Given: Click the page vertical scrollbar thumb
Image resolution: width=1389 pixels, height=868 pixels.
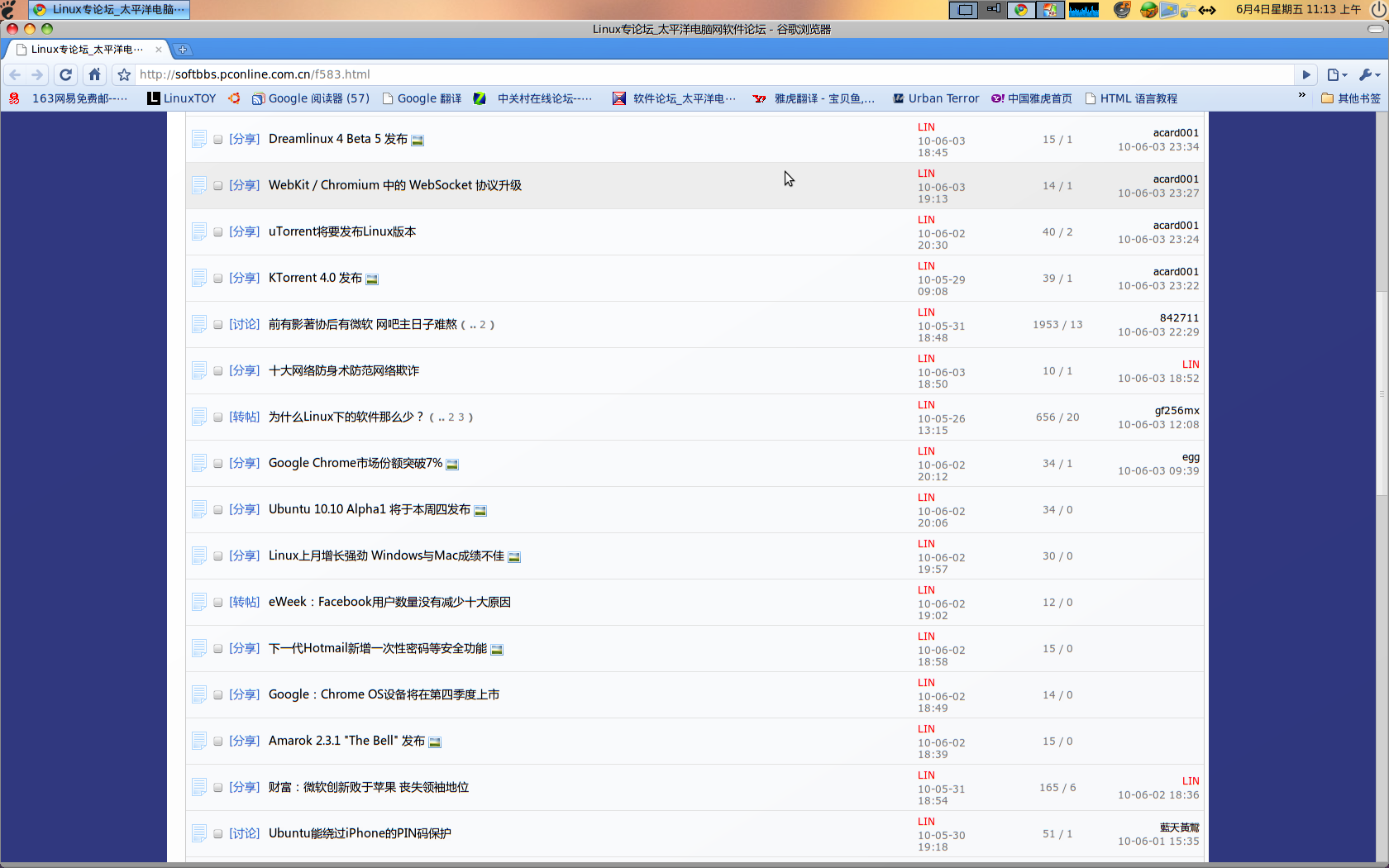Looking at the screenshot, I should click(1382, 393).
